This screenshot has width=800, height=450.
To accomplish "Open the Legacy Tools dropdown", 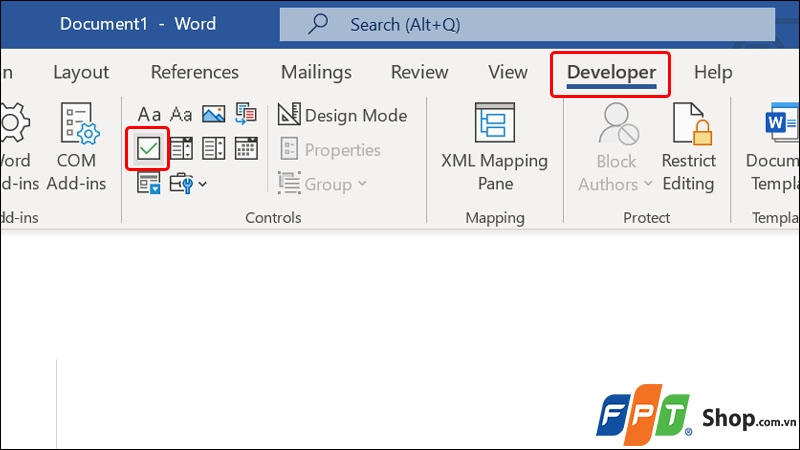I will [188, 183].
